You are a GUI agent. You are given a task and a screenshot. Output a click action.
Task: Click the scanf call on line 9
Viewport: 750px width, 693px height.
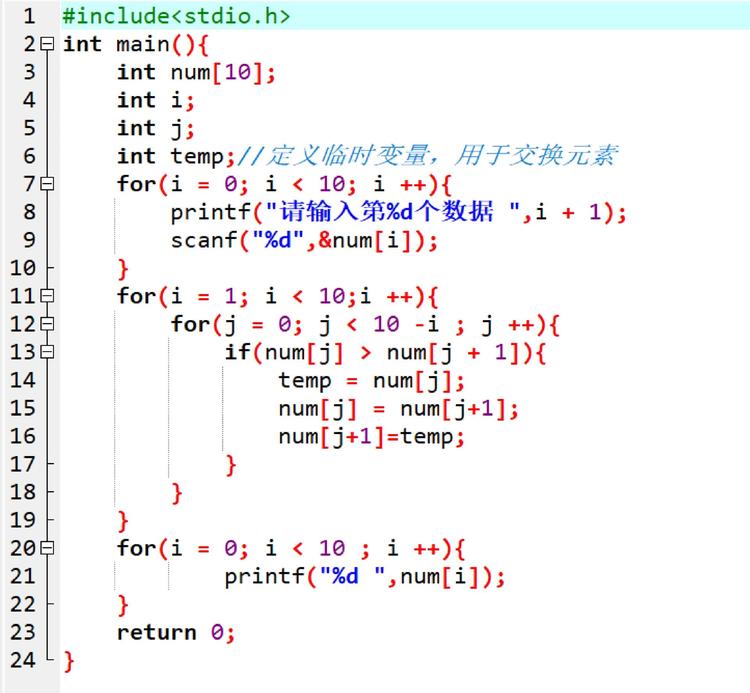[x=304, y=240]
